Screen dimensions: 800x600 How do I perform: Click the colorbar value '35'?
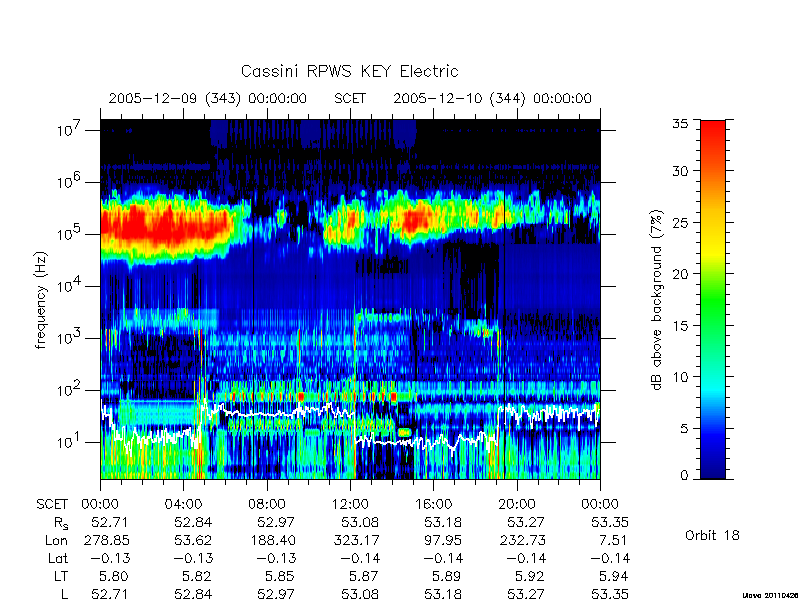coord(680,124)
